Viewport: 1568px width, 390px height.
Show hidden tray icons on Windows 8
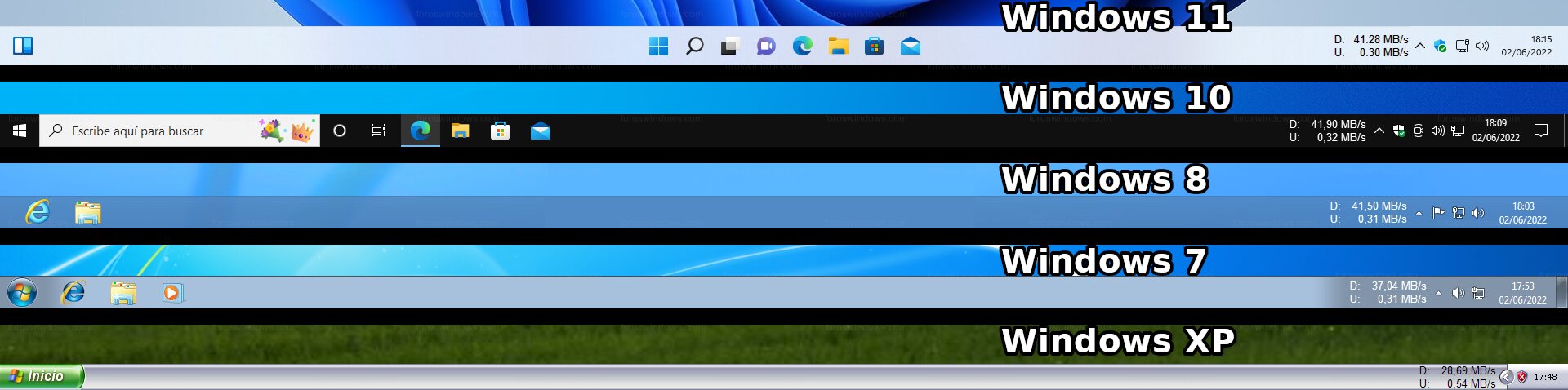1419,213
